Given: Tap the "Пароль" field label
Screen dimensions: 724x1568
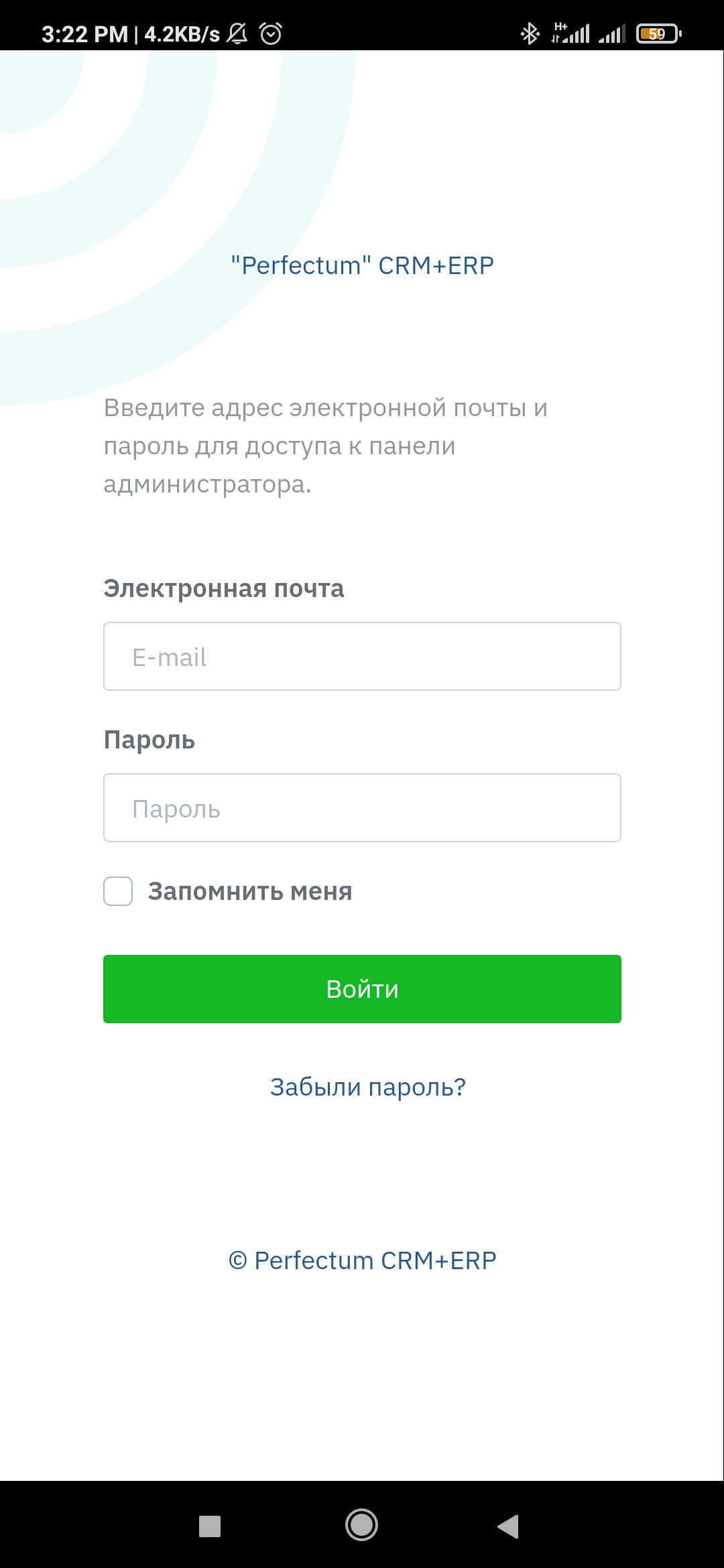Looking at the screenshot, I should [149, 740].
